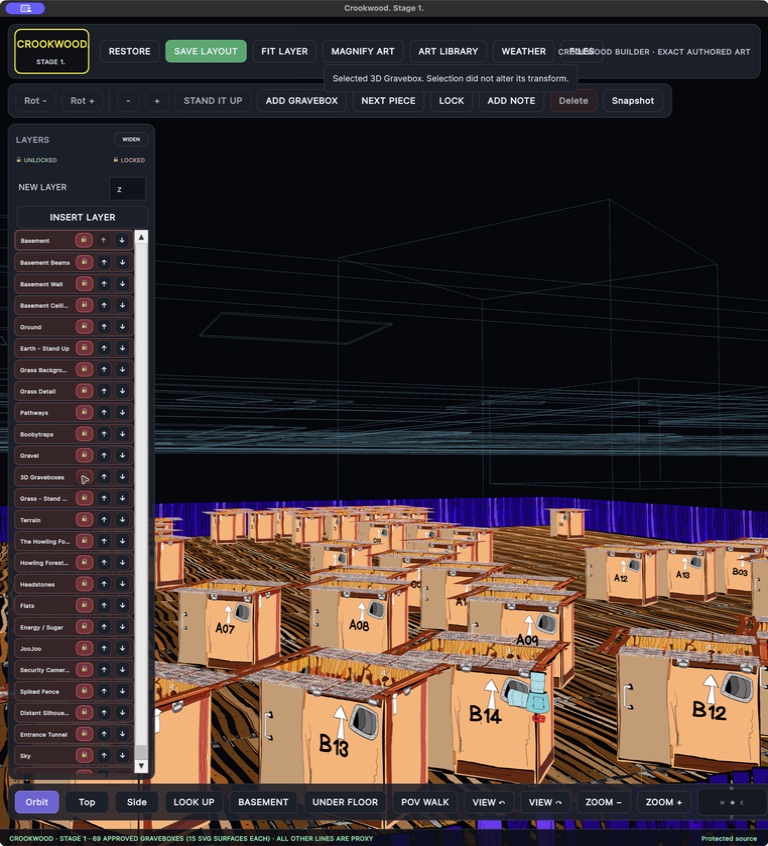Open the first VIEW chevron menu
The width and height of the screenshot is (768, 846).
pos(488,802)
